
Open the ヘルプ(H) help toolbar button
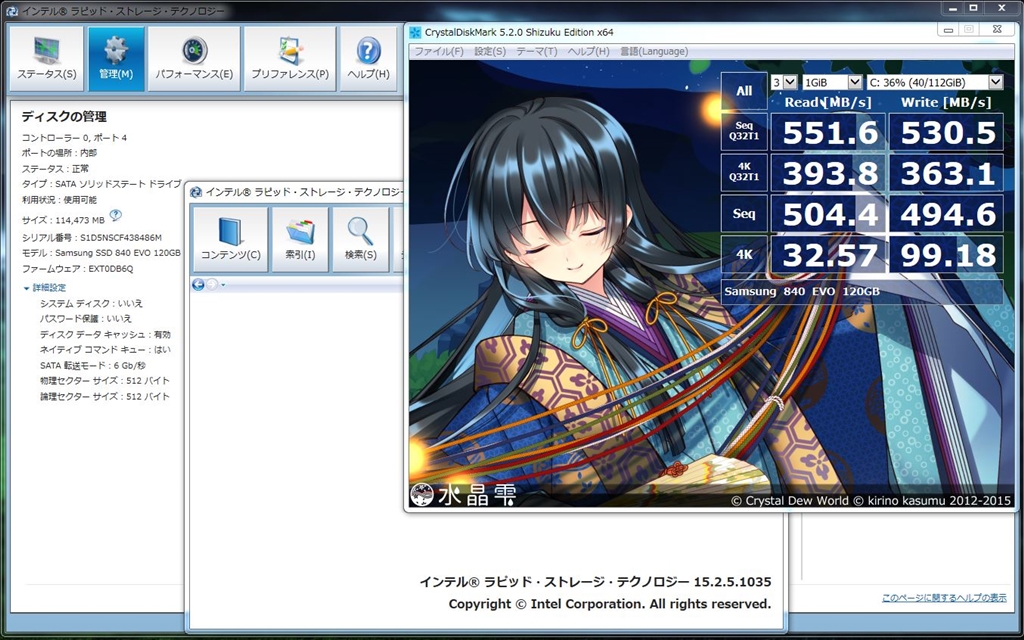point(368,59)
